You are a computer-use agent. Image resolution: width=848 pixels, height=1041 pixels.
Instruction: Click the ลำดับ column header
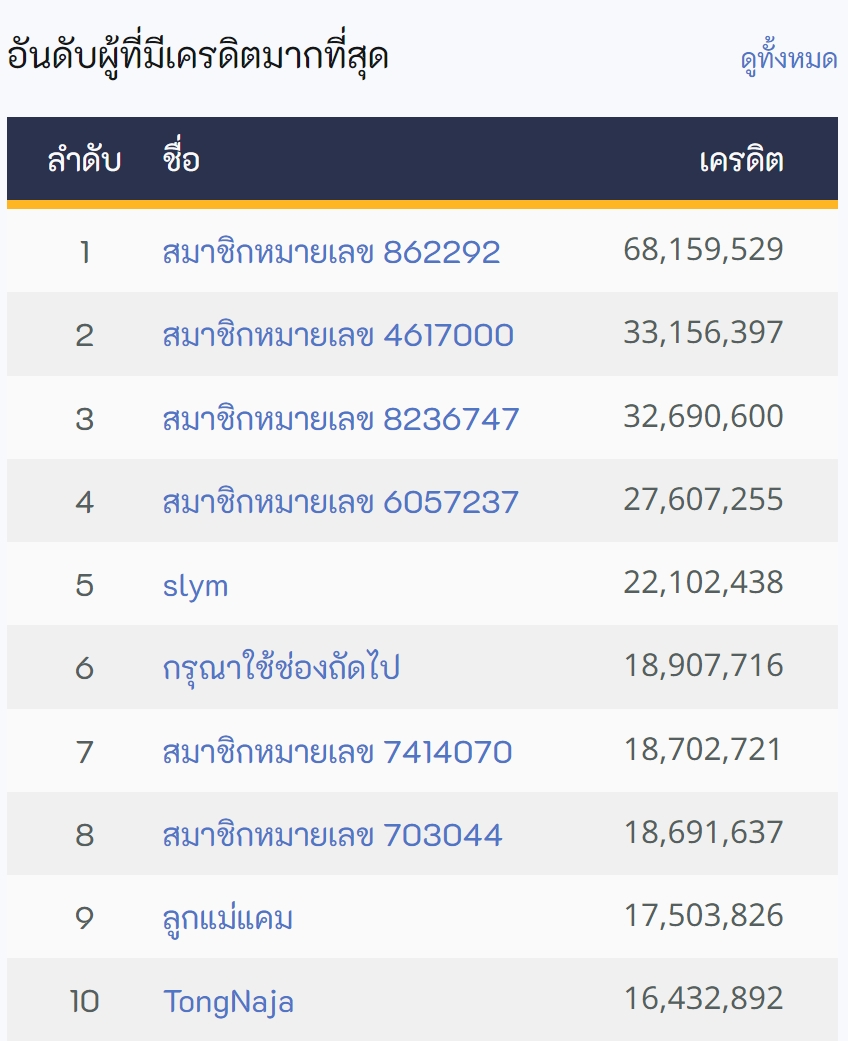[x=84, y=160]
